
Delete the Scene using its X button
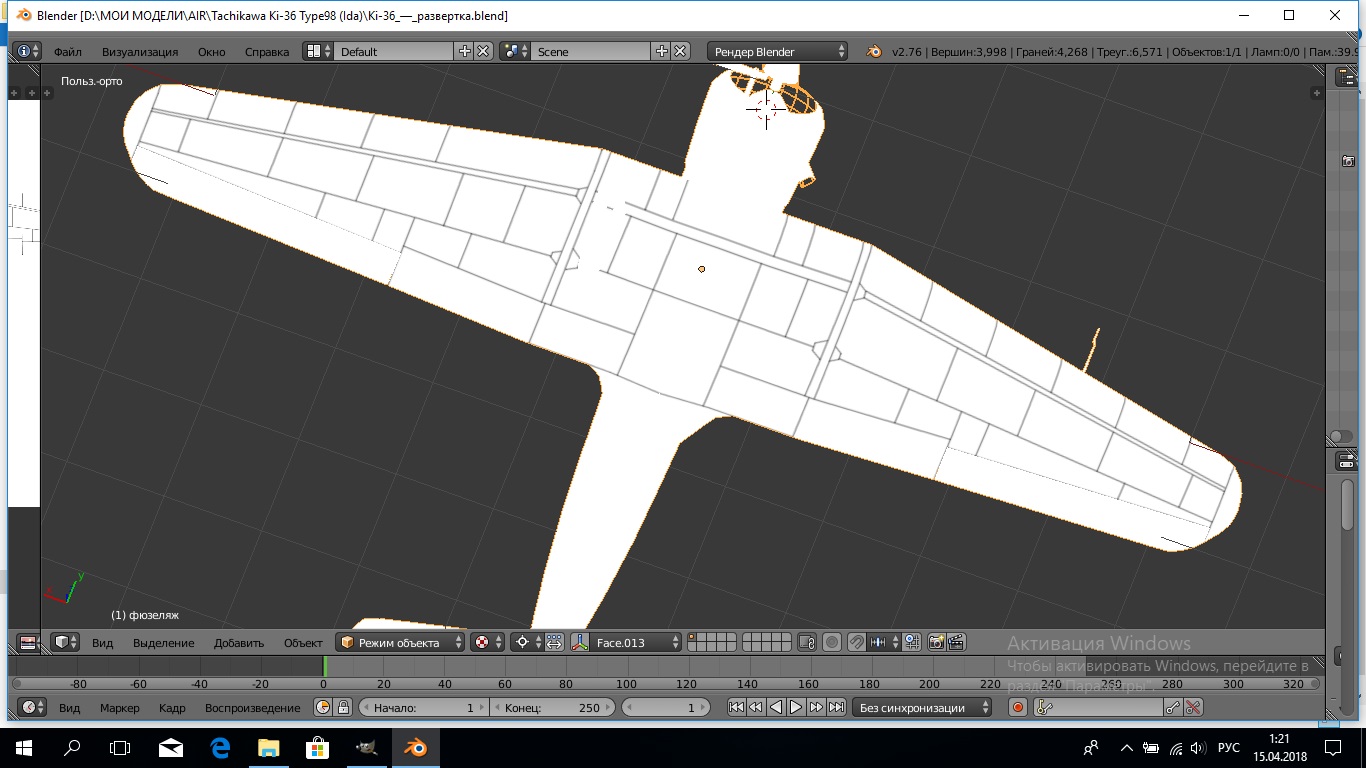pyautogui.click(x=680, y=51)
